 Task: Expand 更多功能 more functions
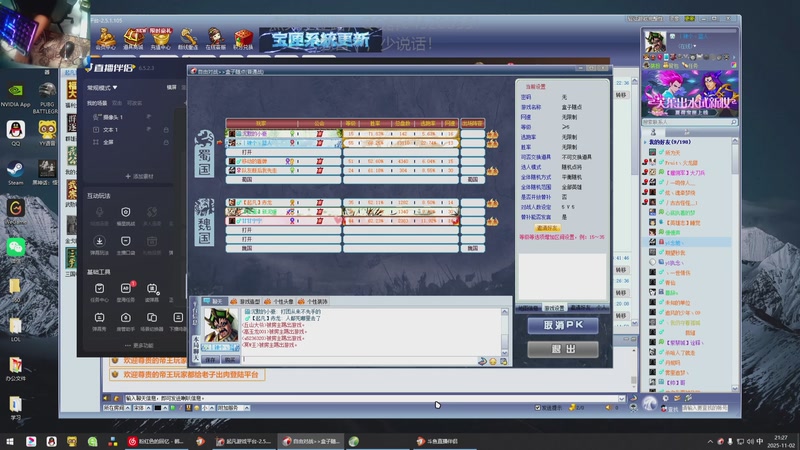click(x=139, y=345)
